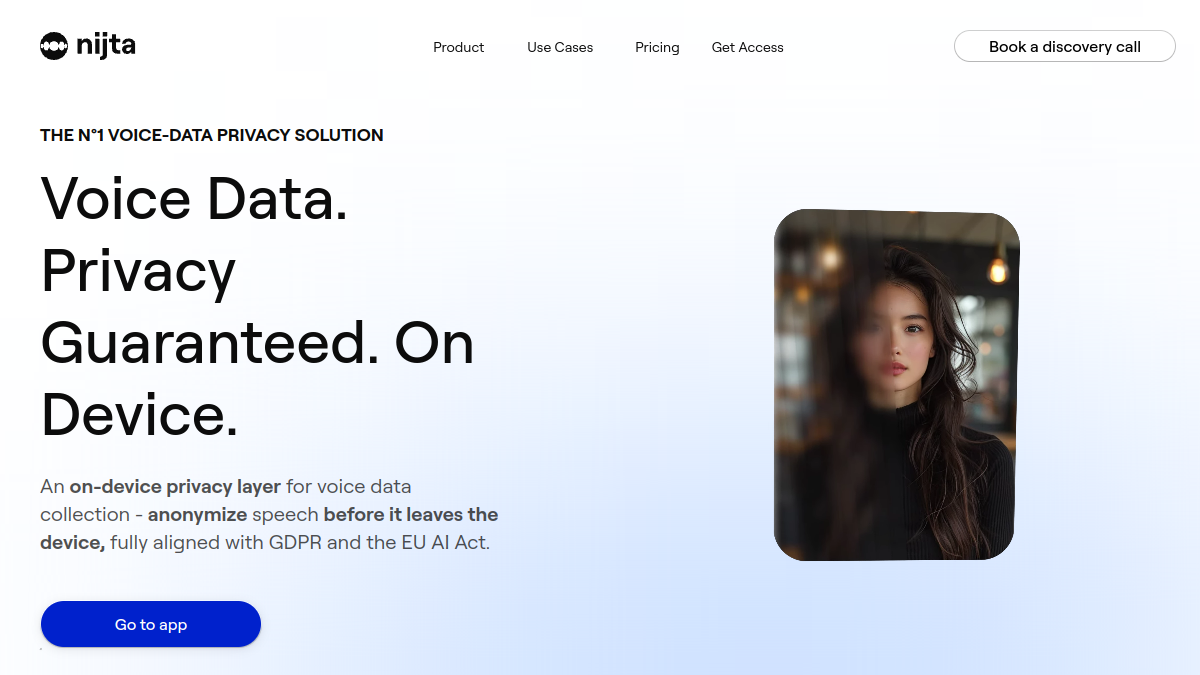Click the nijta logo in the header
Screen dimensions: 1200x675
(x=88, y=46)
